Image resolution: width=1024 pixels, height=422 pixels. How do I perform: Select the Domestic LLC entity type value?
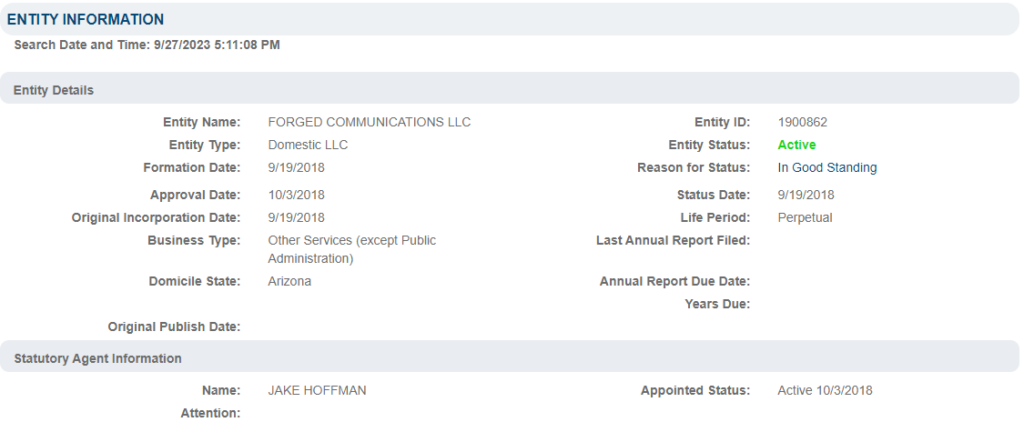[308, 145]
